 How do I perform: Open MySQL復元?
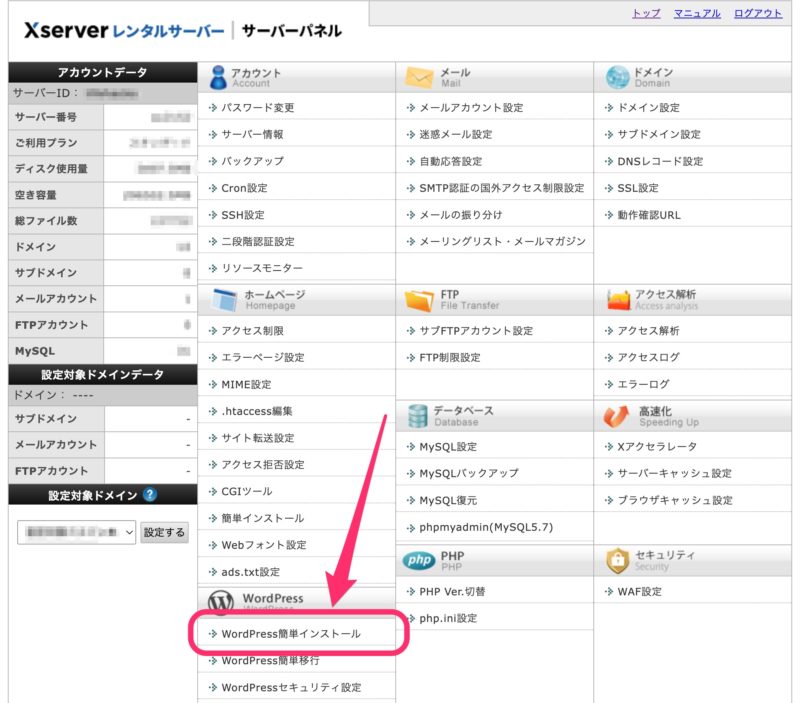click(448, 500)
